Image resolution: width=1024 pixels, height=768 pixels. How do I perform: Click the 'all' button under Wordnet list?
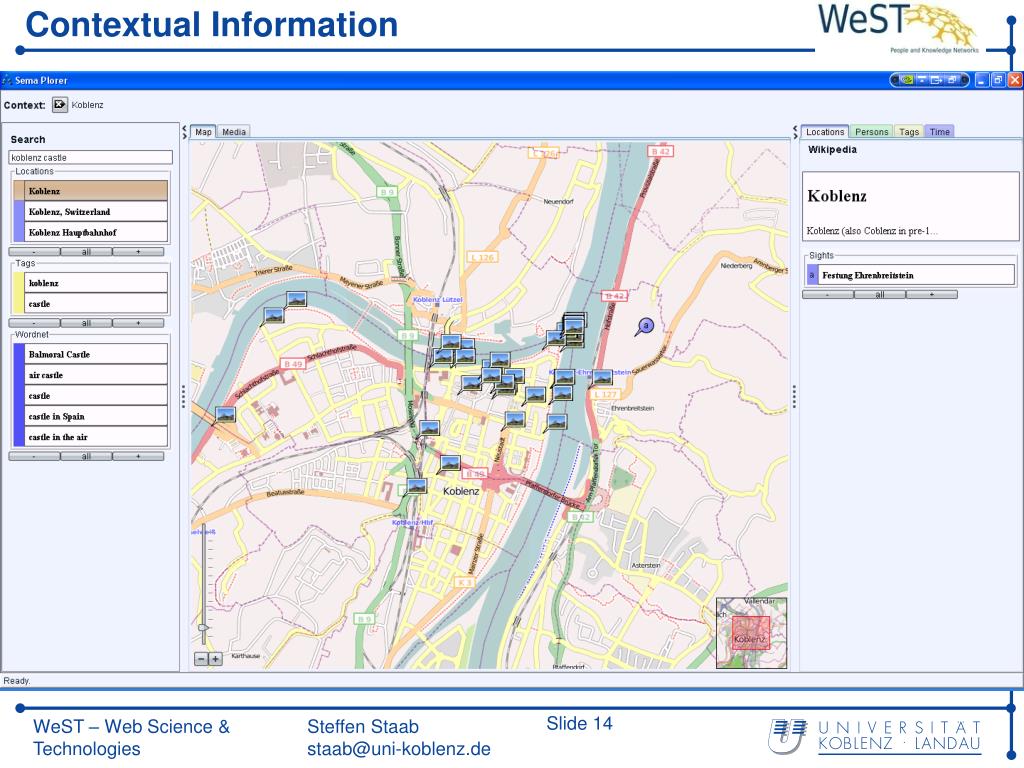pyautogui.click(x=86, y=456)
